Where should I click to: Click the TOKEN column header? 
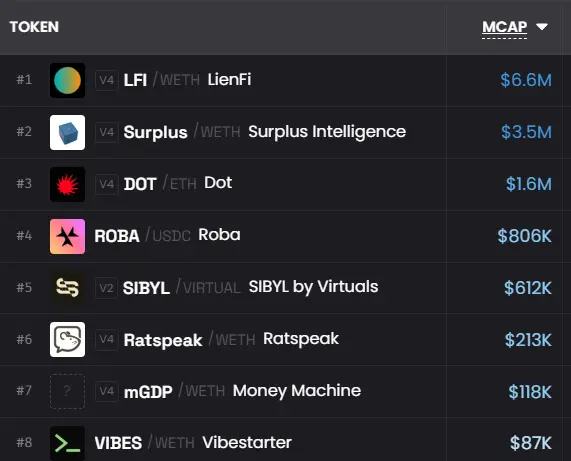34,27
